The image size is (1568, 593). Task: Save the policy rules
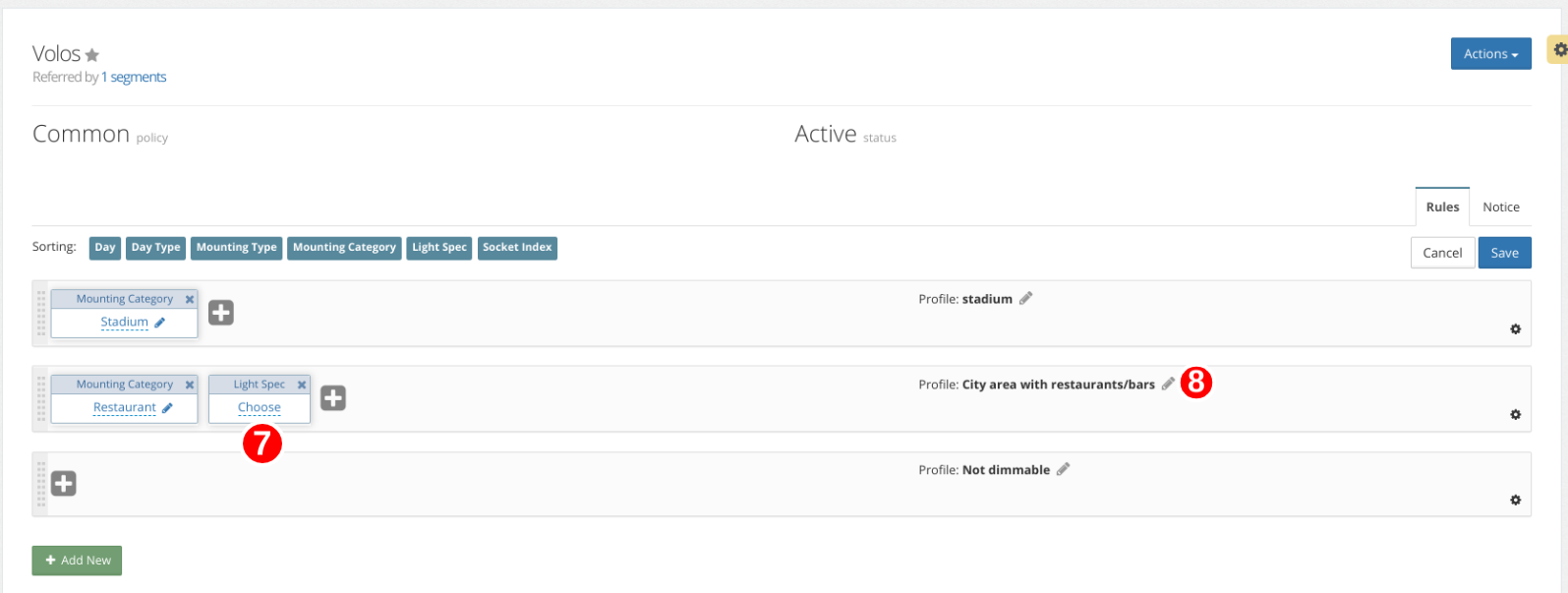point(1504,253)
